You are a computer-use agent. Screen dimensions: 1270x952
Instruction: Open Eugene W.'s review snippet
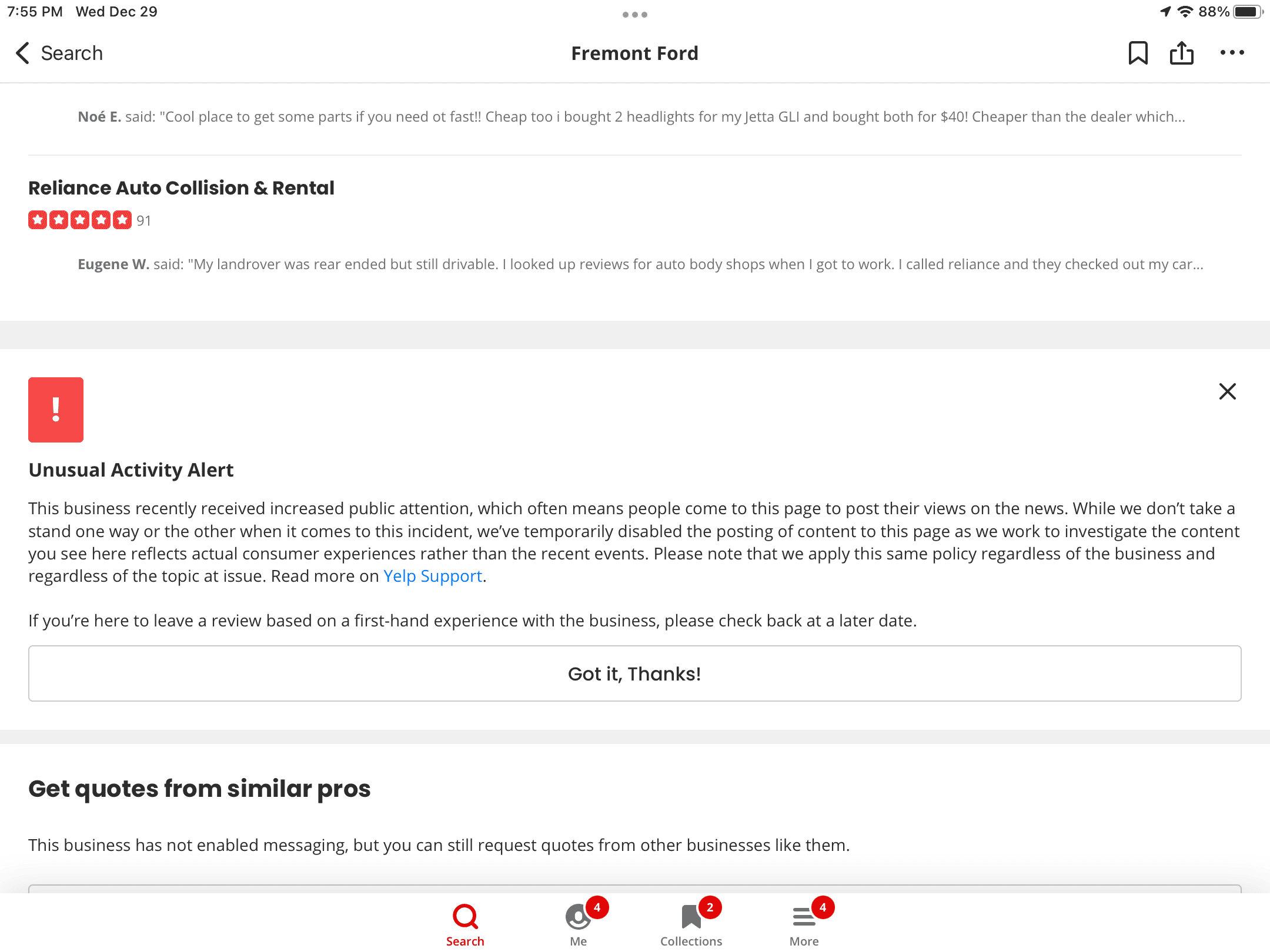coord(640,264)
